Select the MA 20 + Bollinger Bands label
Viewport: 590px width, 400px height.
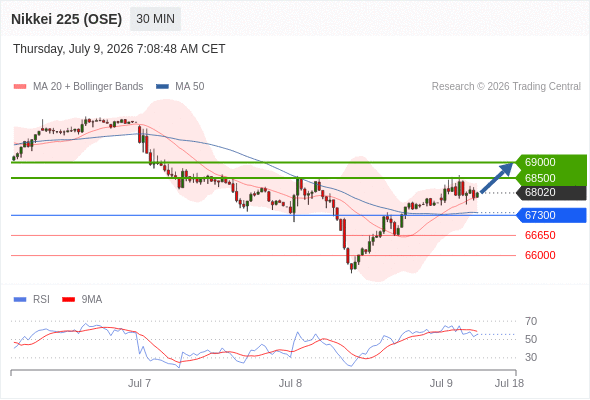pos(88,87)
